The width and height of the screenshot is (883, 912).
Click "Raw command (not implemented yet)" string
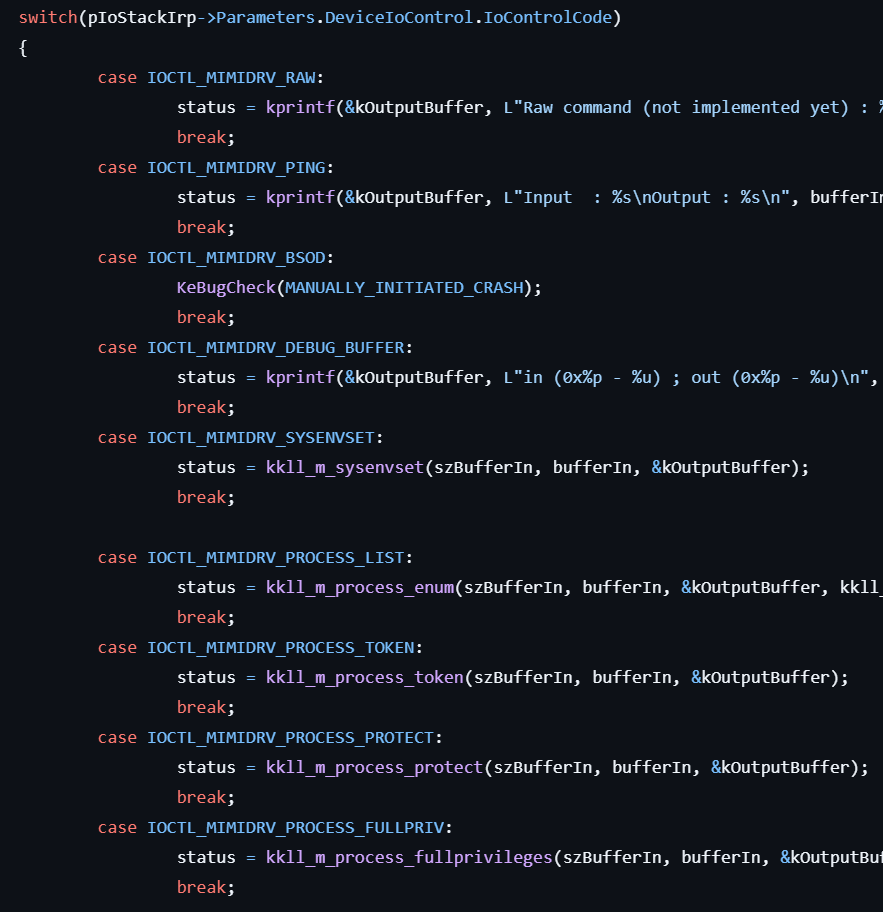tap(686, 108)
